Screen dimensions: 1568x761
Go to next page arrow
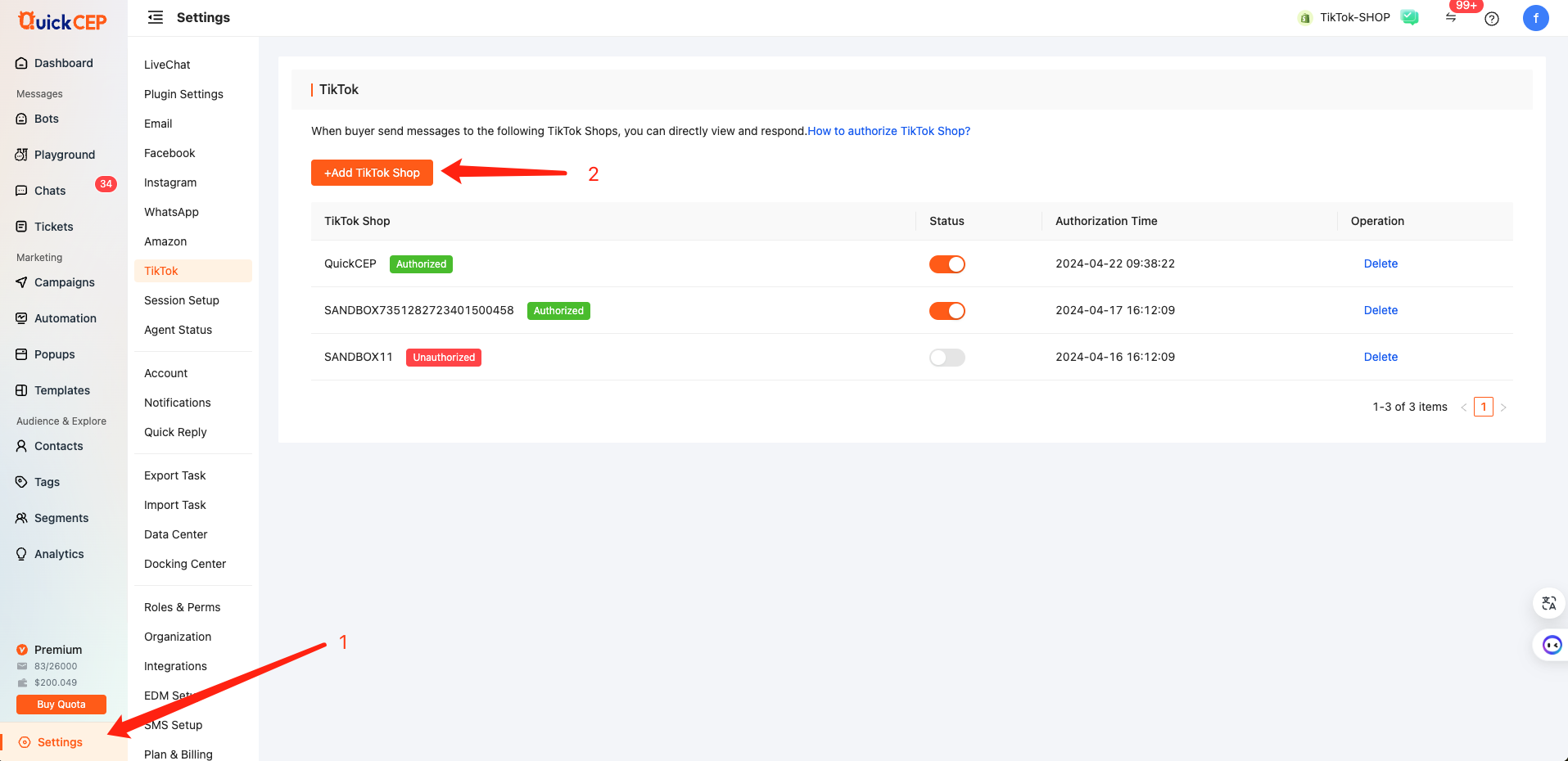(1503, 407)
